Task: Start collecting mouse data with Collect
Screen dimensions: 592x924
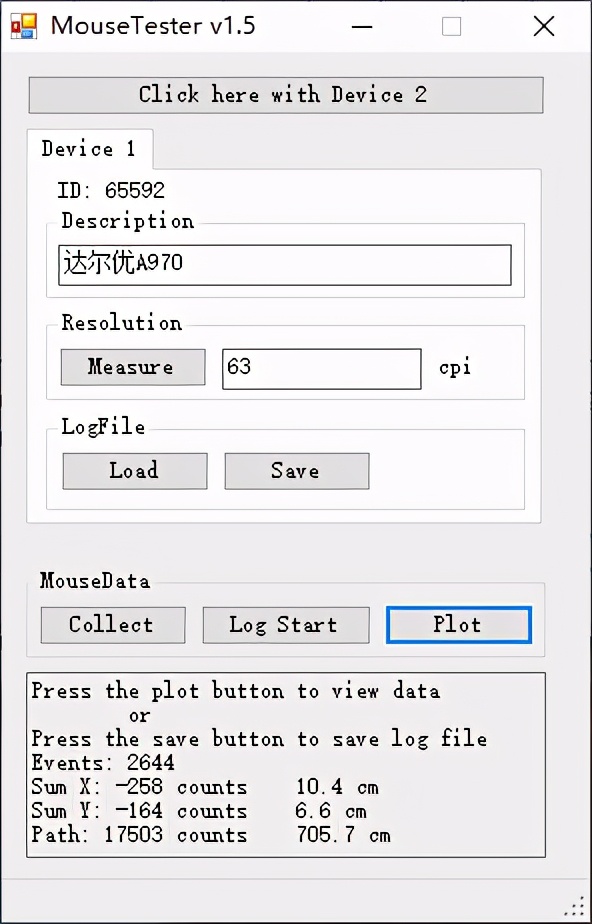Action: [x=113, y=625]
